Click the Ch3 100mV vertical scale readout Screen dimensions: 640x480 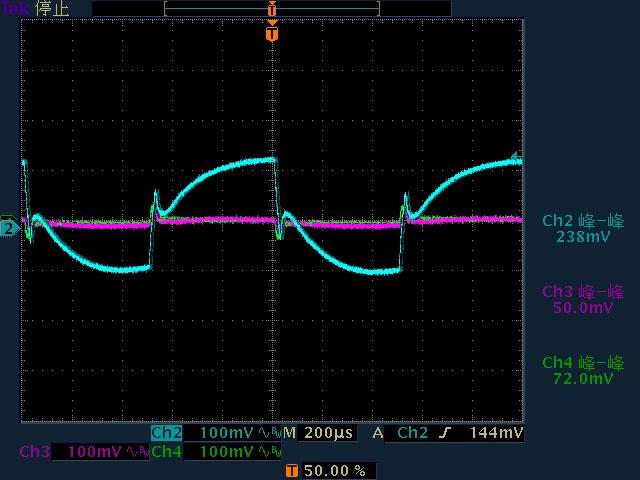pos(95,452)
